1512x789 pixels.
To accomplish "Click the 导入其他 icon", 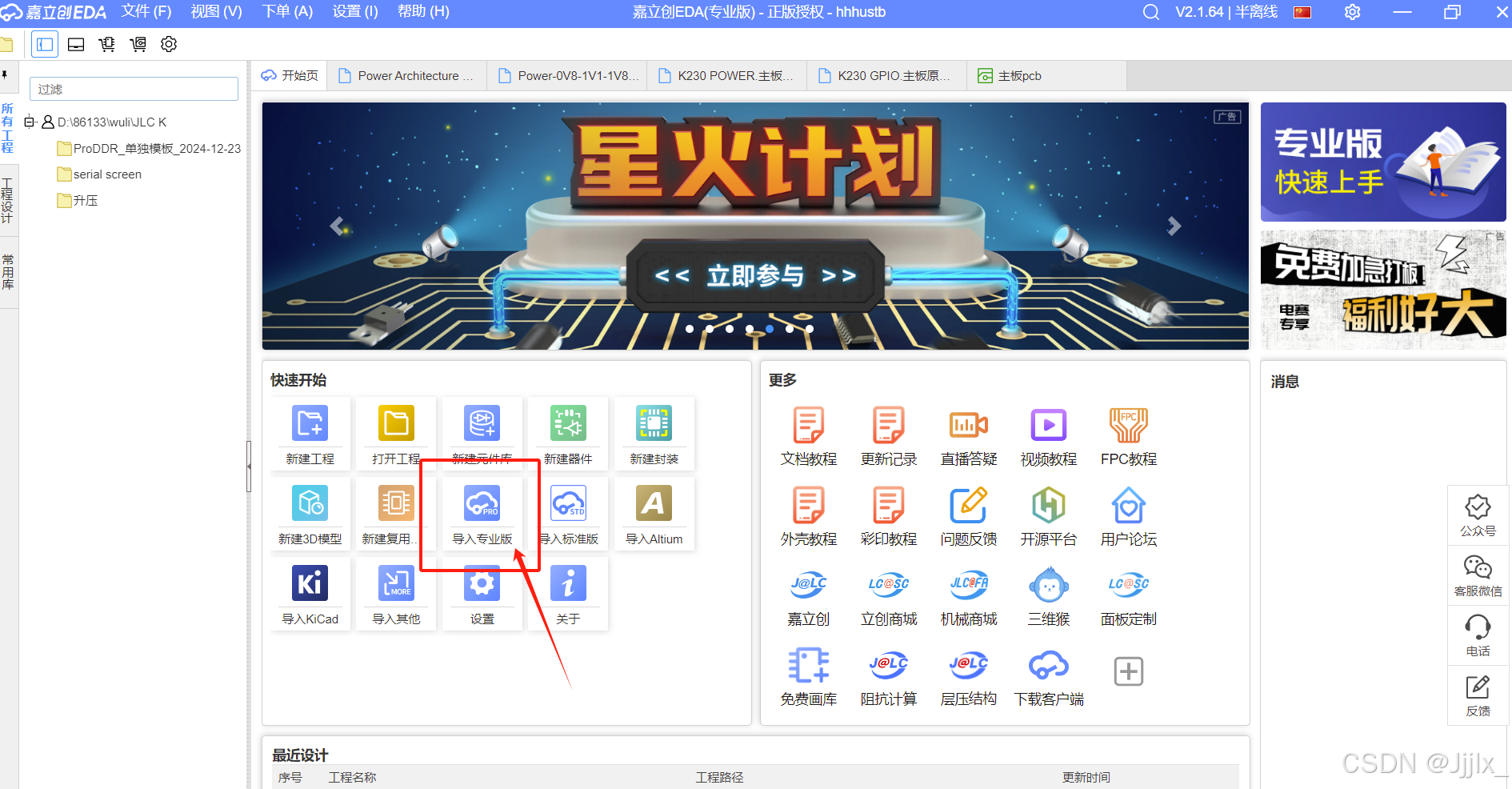I will [x=396, y=583].
